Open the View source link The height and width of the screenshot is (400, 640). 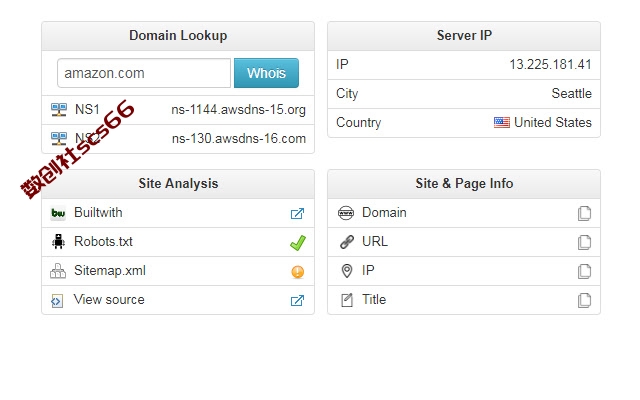109,300
